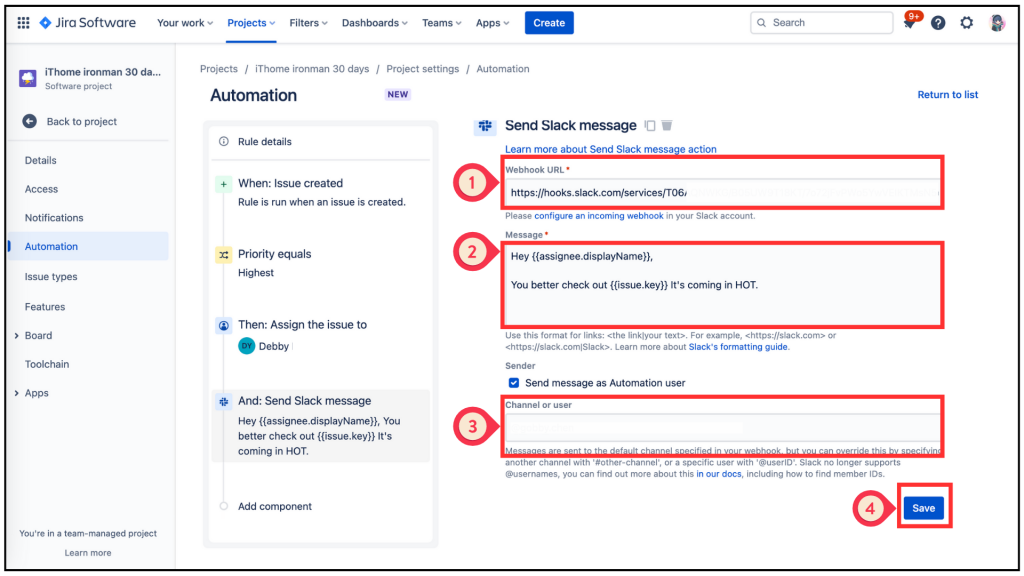Screen dimensions: 1024x576
Task: Select the When: Issue created step
Action: point(320,192)
